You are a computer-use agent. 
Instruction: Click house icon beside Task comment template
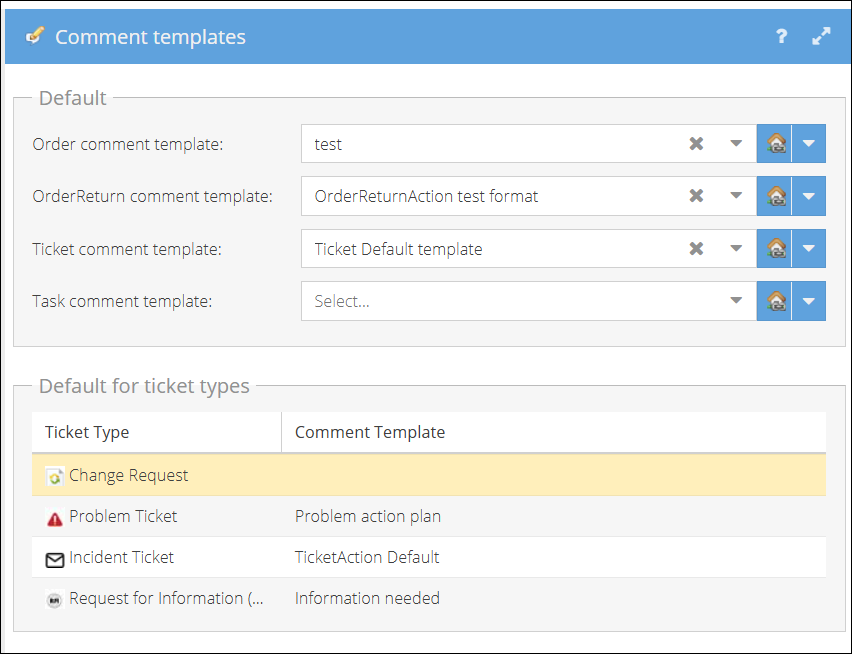pos(774,301)
